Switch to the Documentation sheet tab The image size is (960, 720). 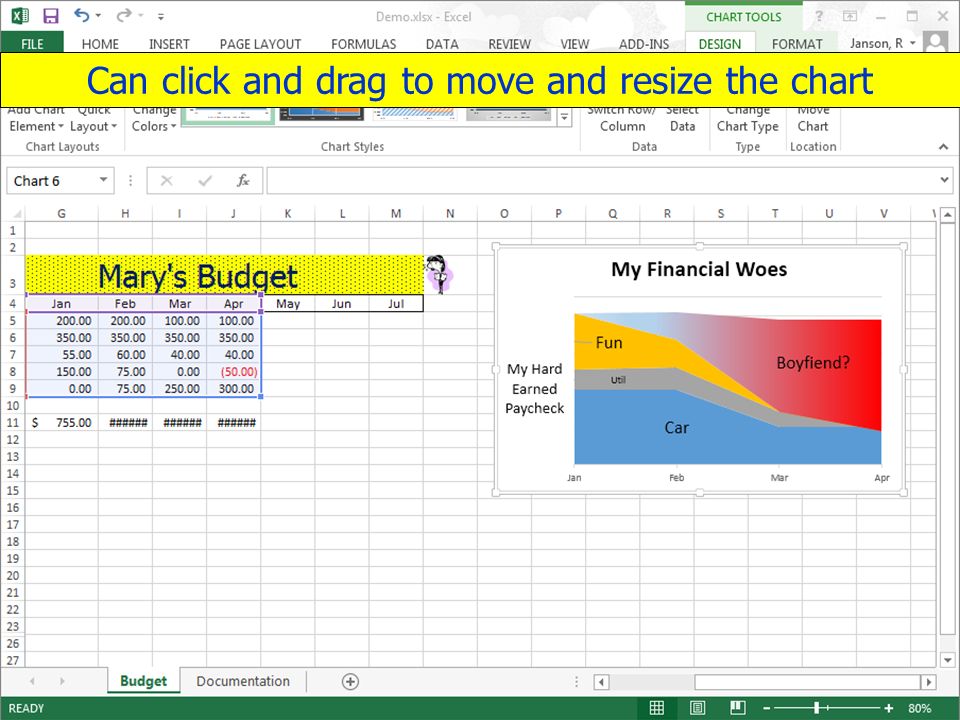pos(243,681)
